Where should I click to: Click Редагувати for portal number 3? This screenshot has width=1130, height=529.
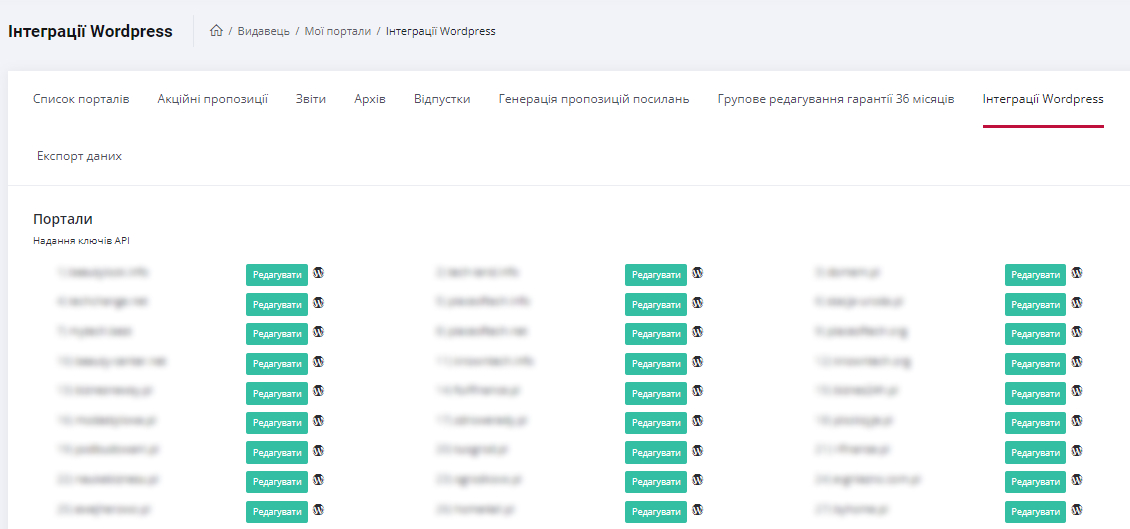point(1036,275)
